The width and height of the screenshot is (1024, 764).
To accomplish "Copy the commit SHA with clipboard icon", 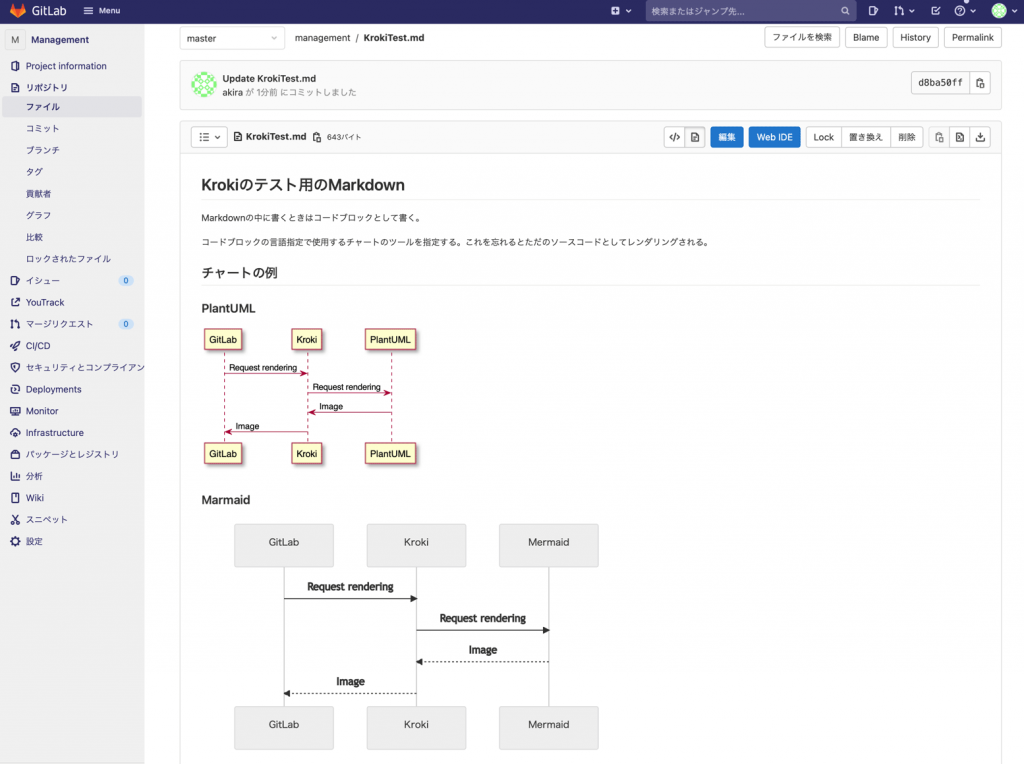I will click(x=980, y=83).
